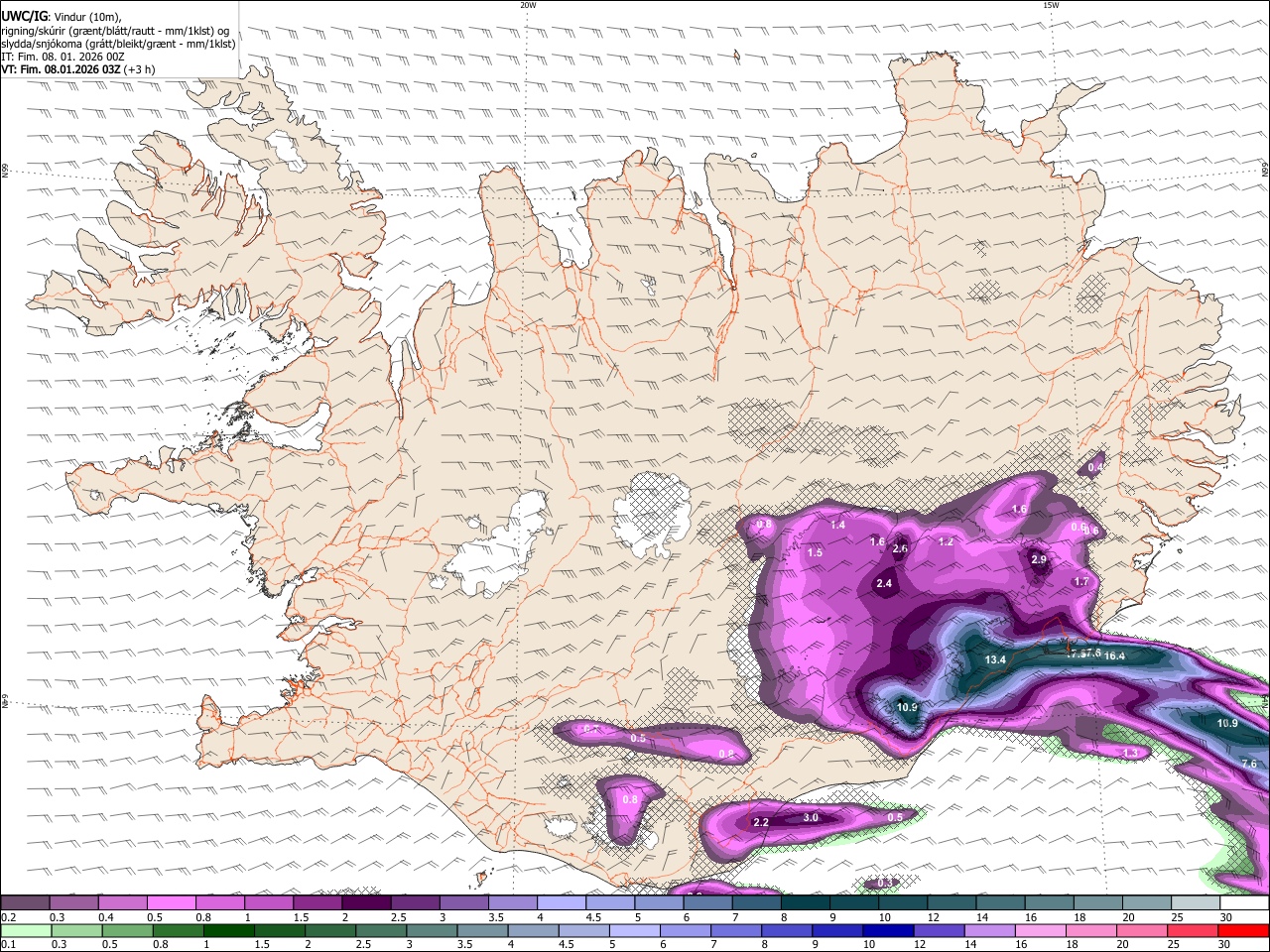
Task: Click the 2.2 value on the south coast
Action: (x=762, y=822)
